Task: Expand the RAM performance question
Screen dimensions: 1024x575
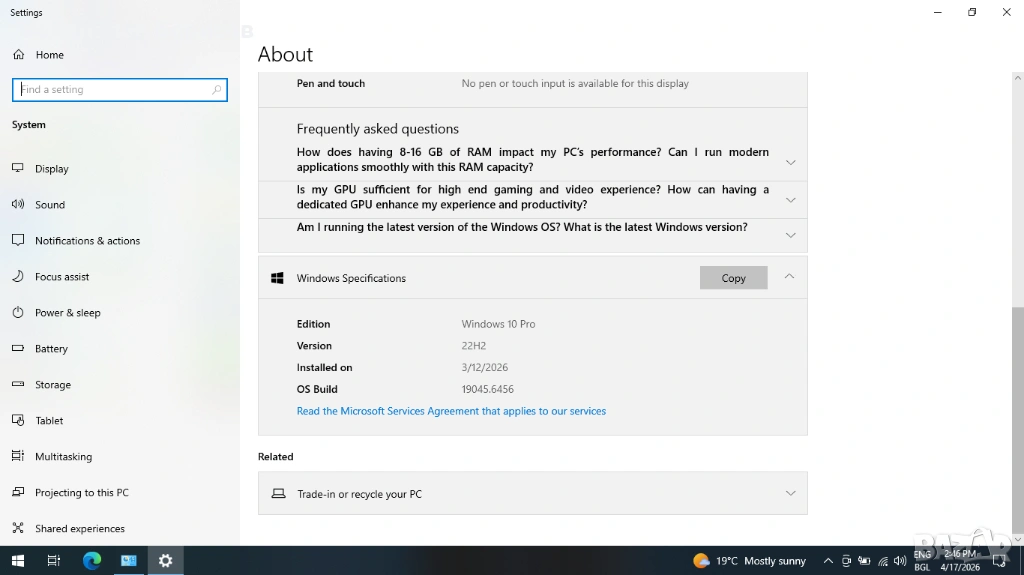Action: 790,162
